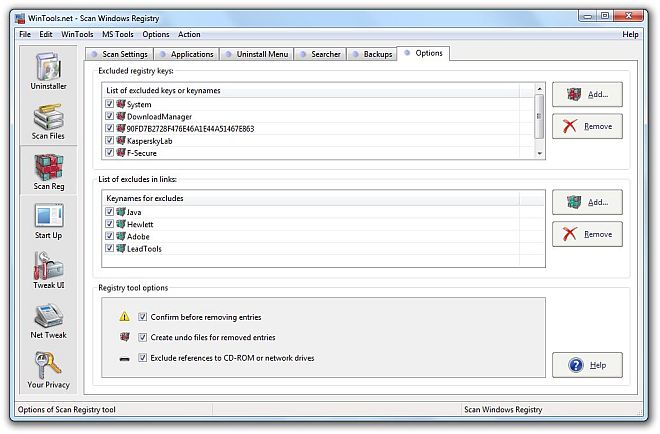Screen dimensions: 660x434
Task: Click the excluded keys list down arrow
Action: (x=539, y=154)
